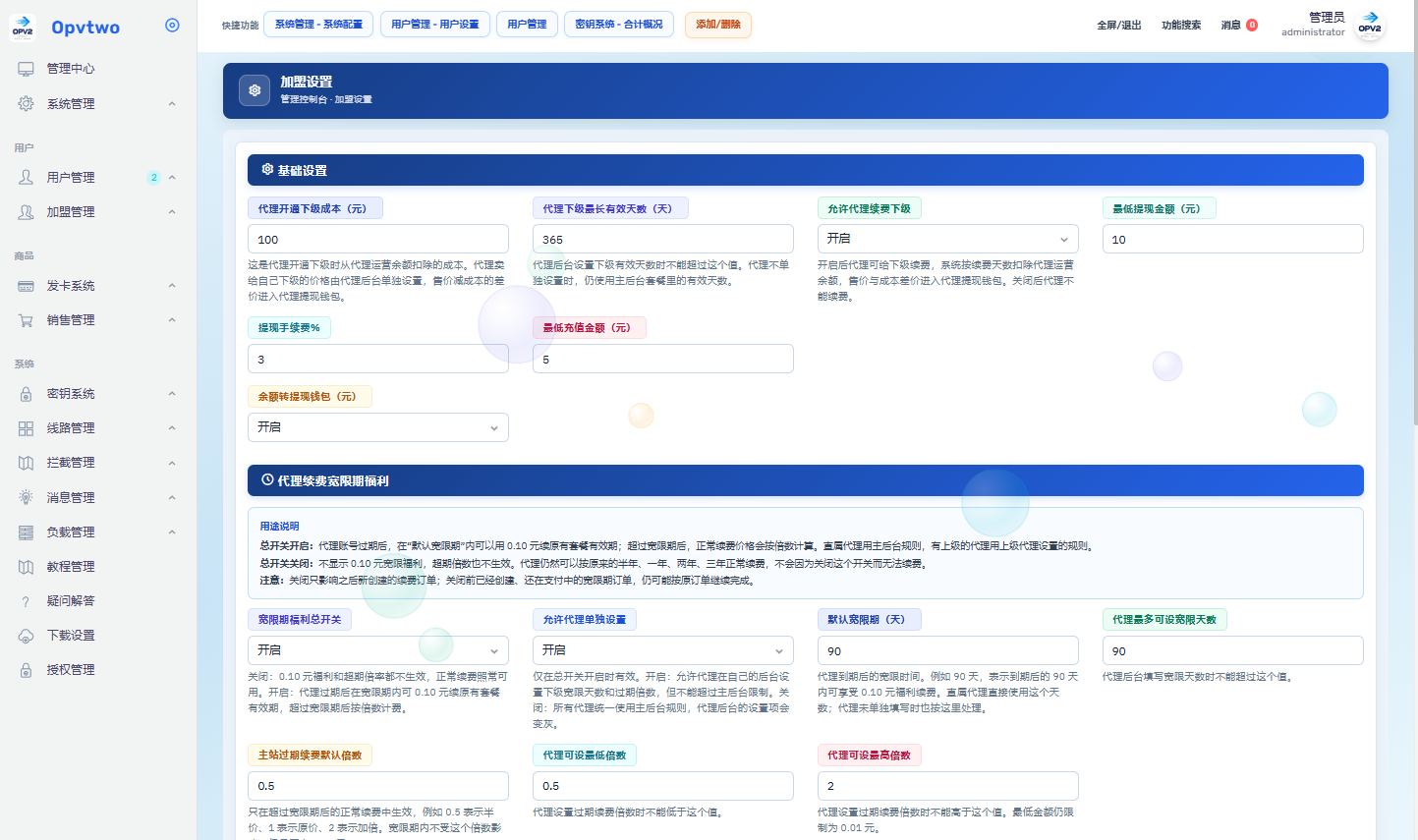This screenshot has height=840, width=1418.
Task: Open the 用户管理 quick tab
Action: [527, 25]
